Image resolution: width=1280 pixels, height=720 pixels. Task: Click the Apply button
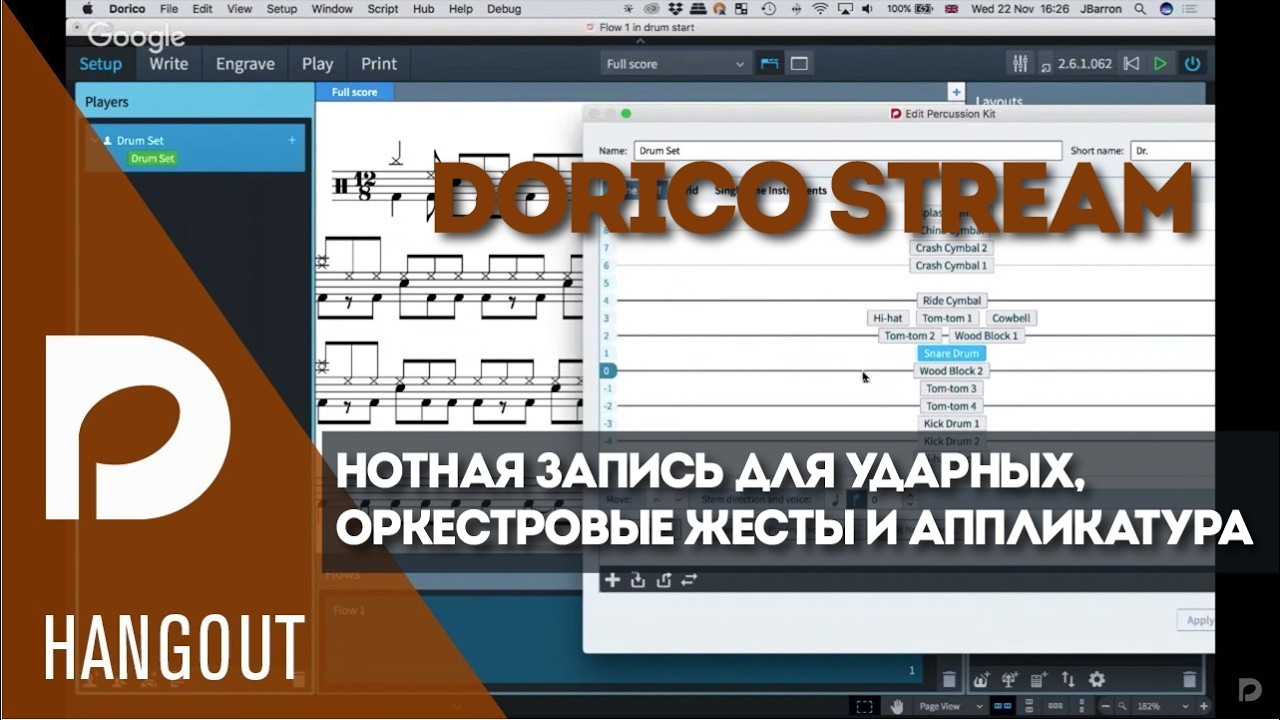coord(1197,620)
